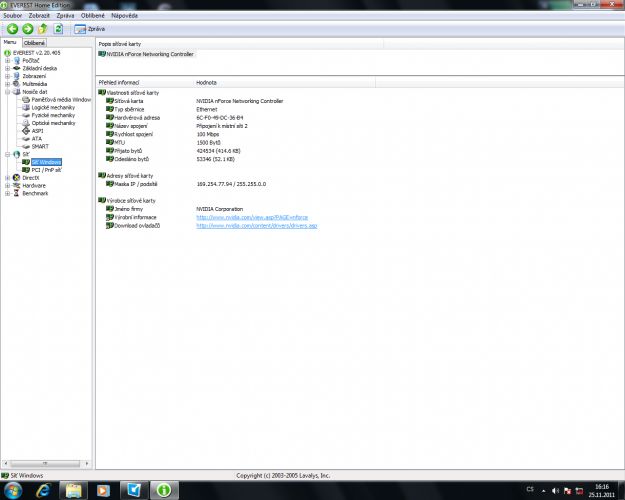Image resolution: width=625 pixels, height=500 pixels.
Task: Select the Základní deska motherboard icon
Action: pos(17,68)
